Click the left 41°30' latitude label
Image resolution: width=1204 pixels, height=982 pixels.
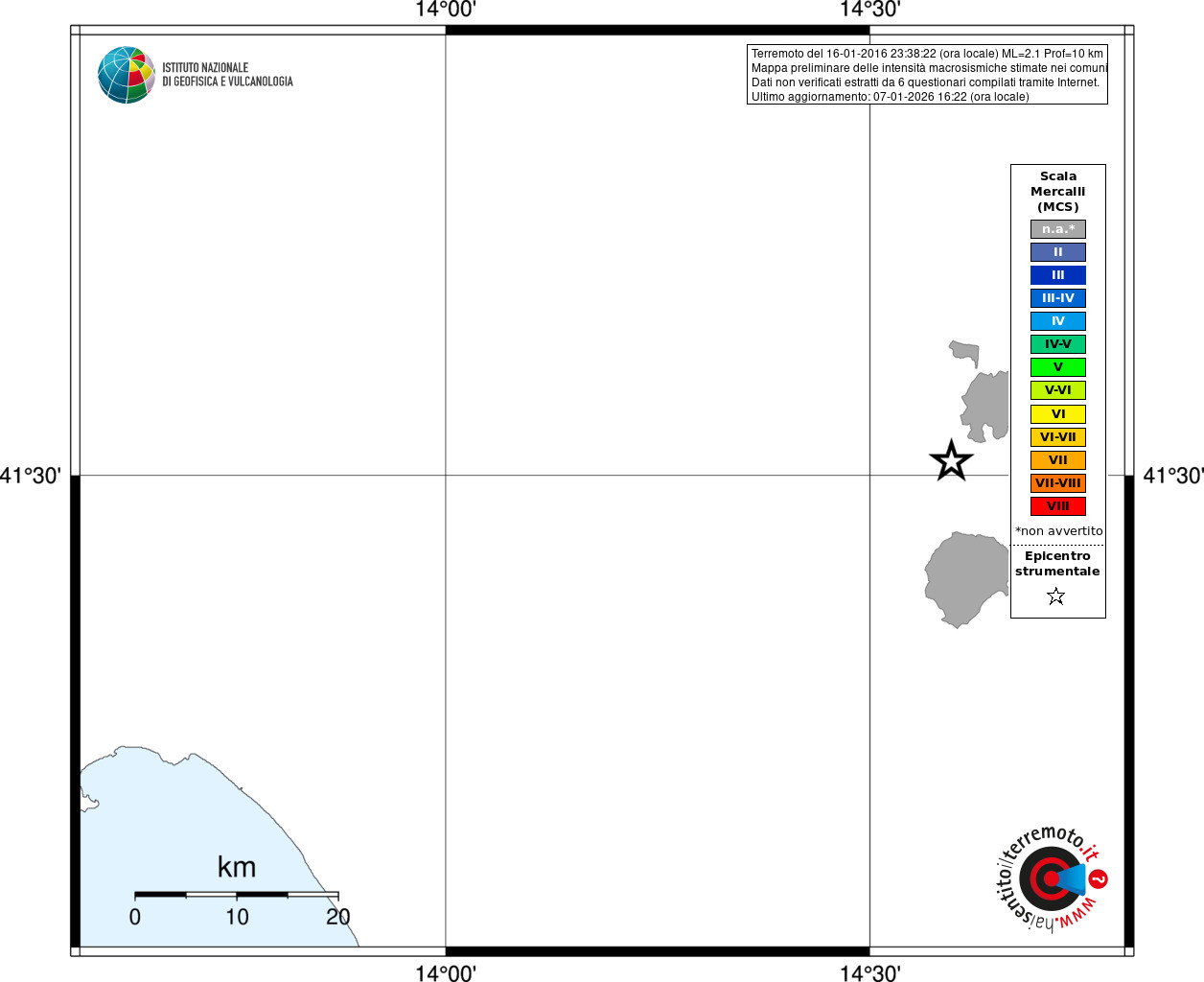31,476
